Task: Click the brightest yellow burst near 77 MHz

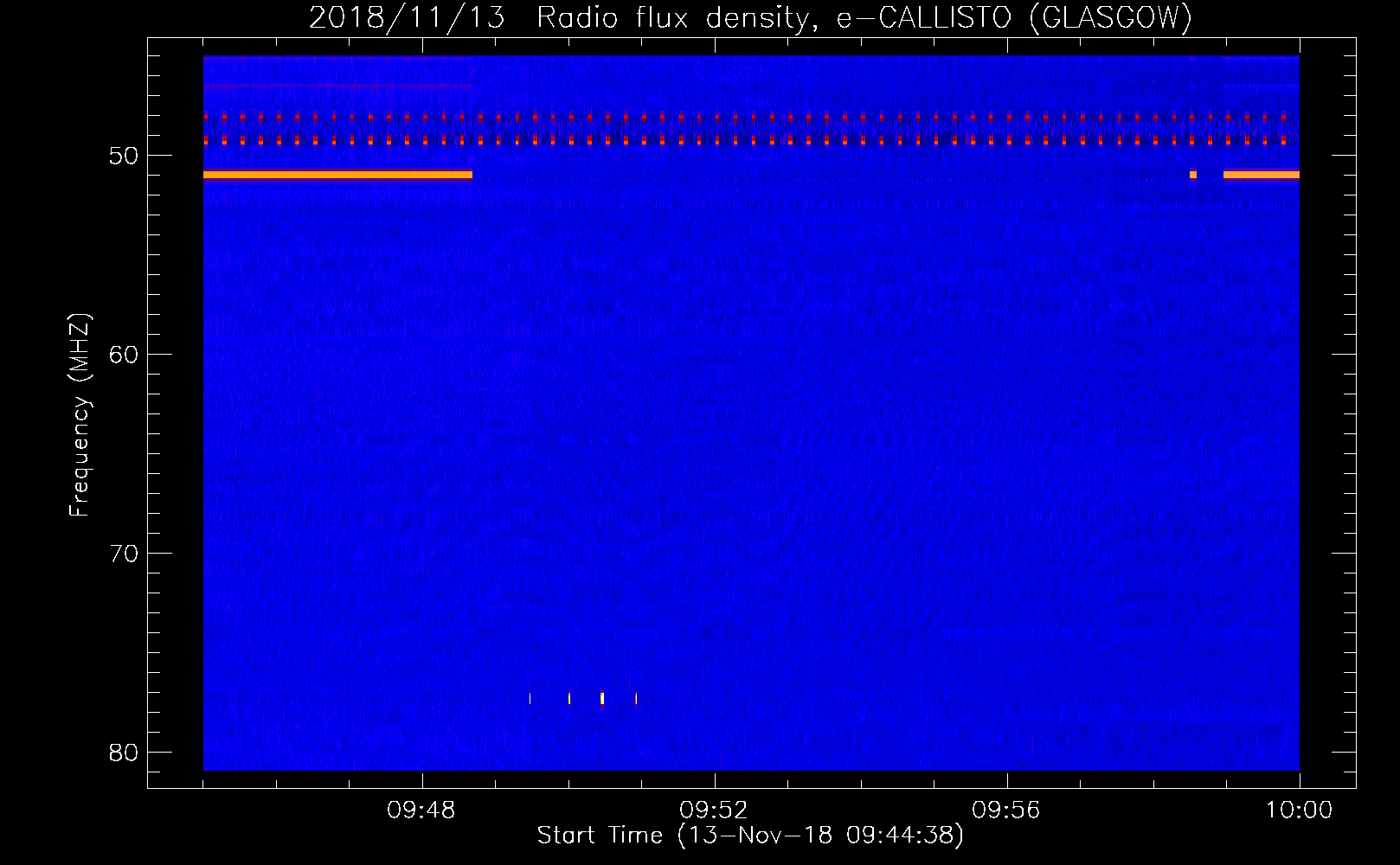Action: click(x=602, y=698)
